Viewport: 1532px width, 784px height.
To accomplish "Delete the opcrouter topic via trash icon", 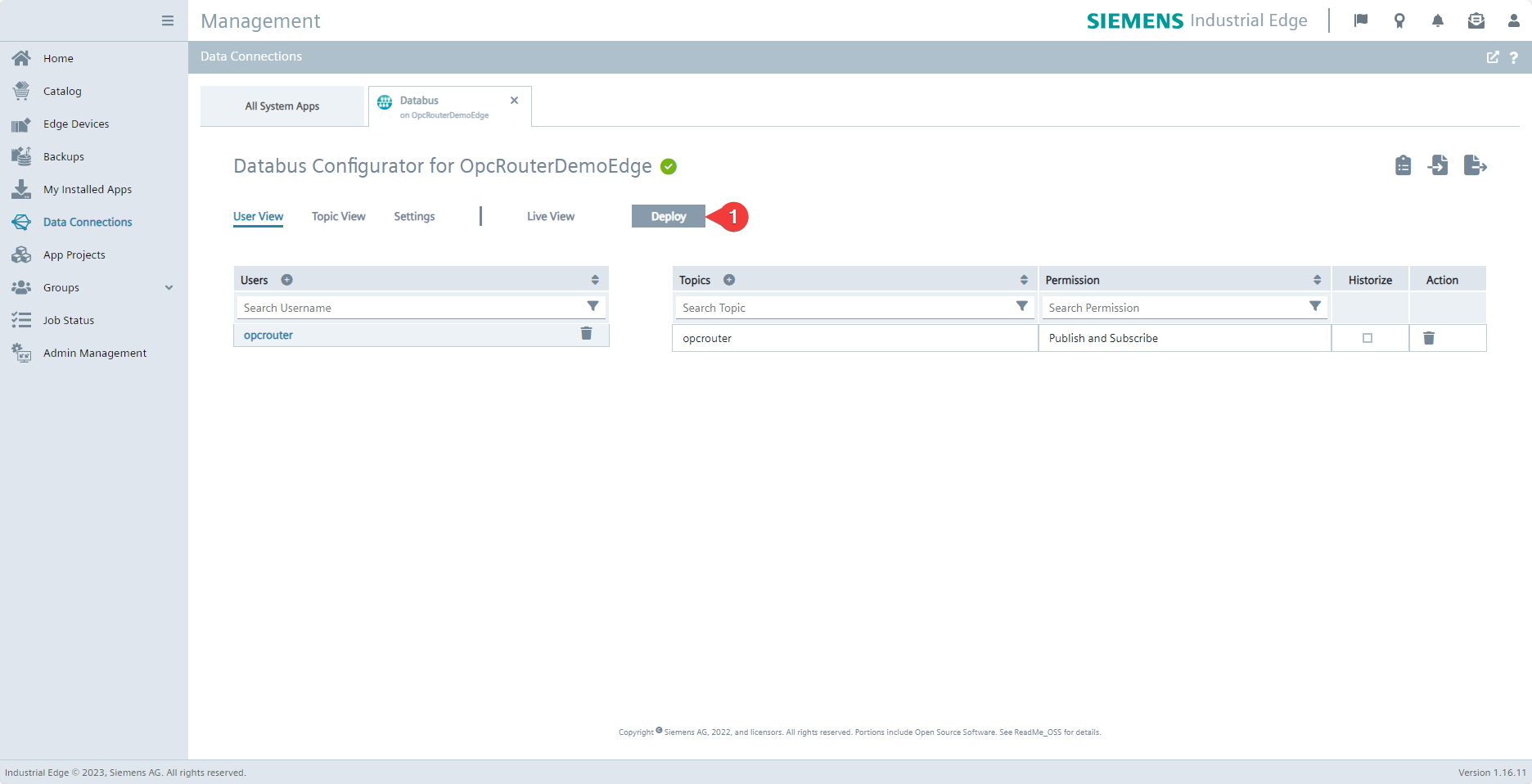I will [x=1429, y=338].
